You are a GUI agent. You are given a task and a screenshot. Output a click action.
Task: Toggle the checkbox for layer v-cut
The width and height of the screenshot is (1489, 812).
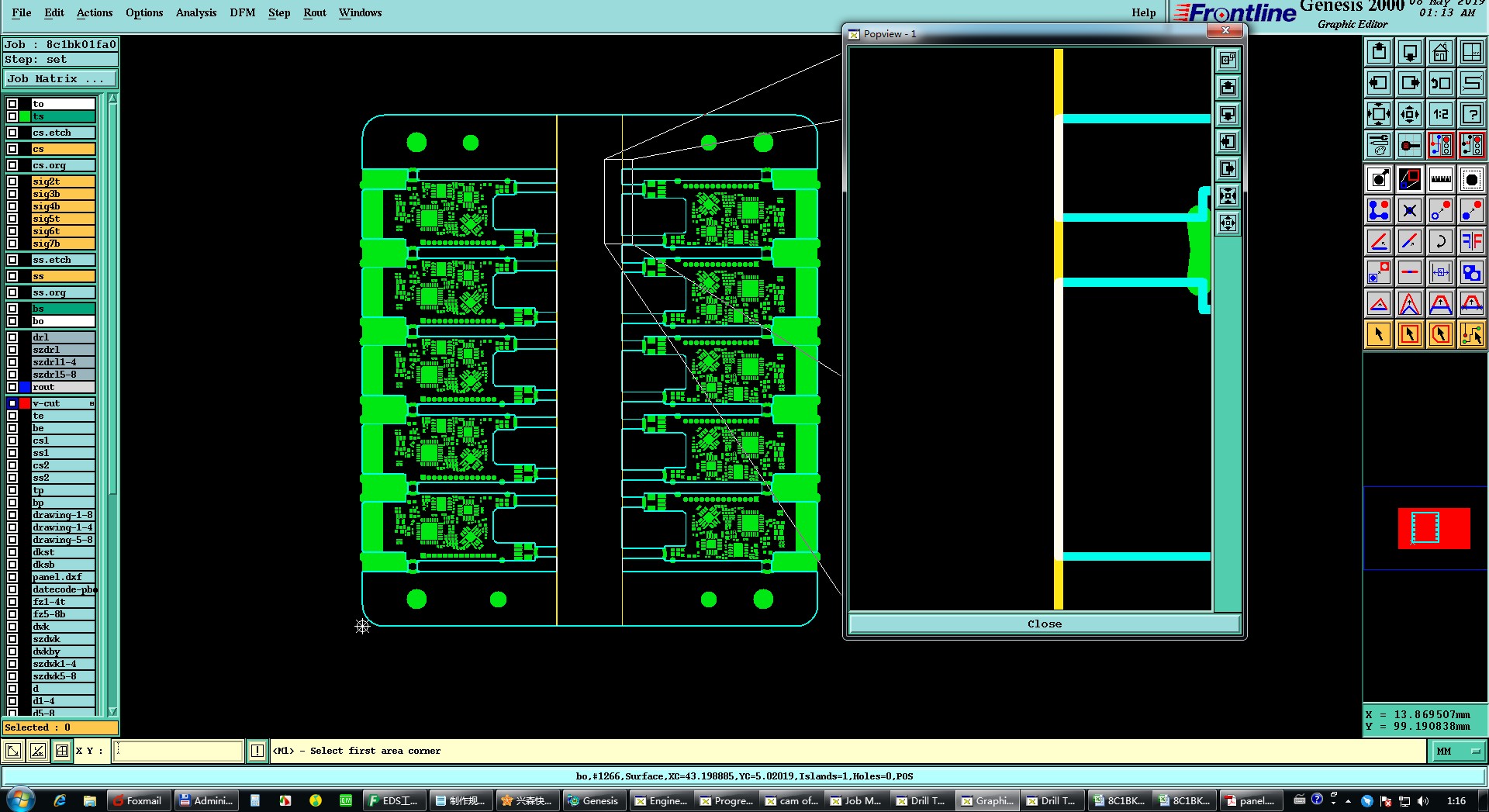(12, 403)
